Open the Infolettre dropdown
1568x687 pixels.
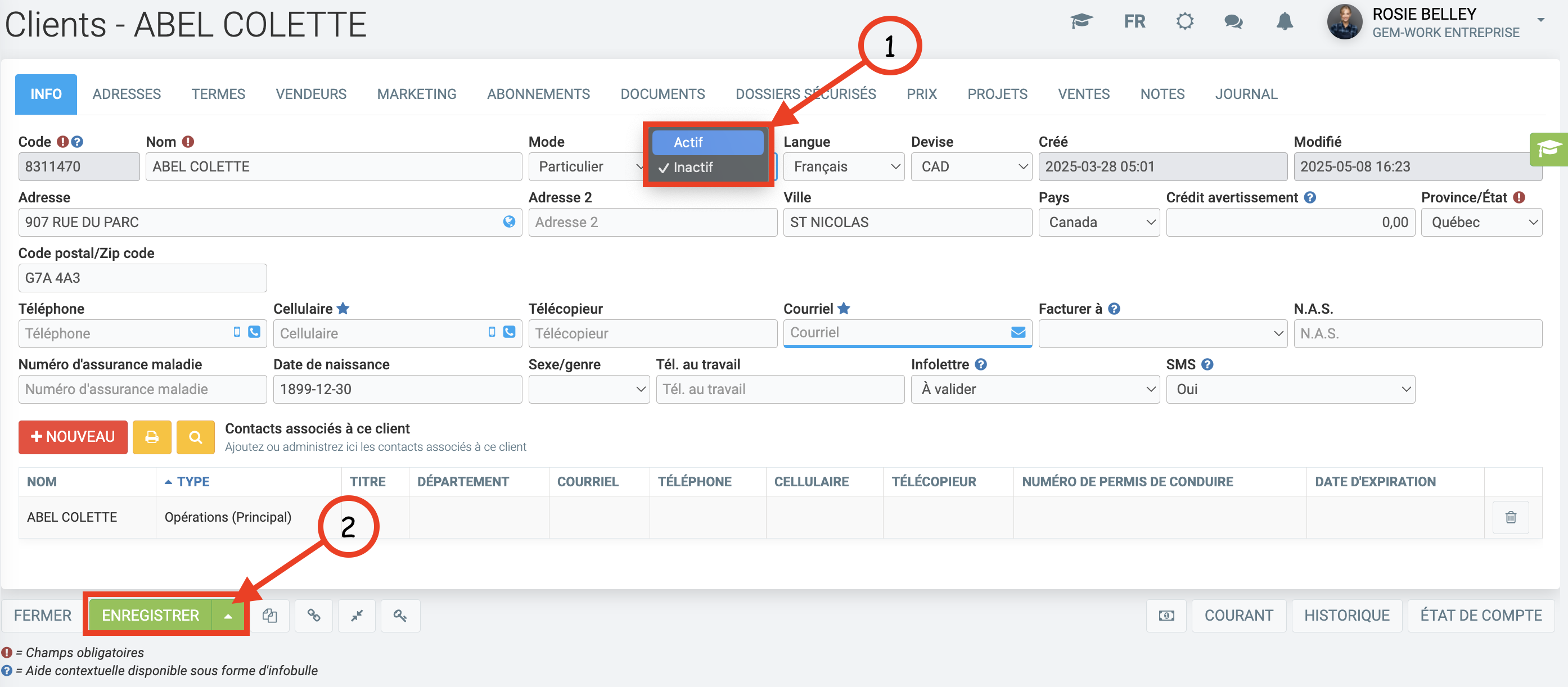[1034, 390]
